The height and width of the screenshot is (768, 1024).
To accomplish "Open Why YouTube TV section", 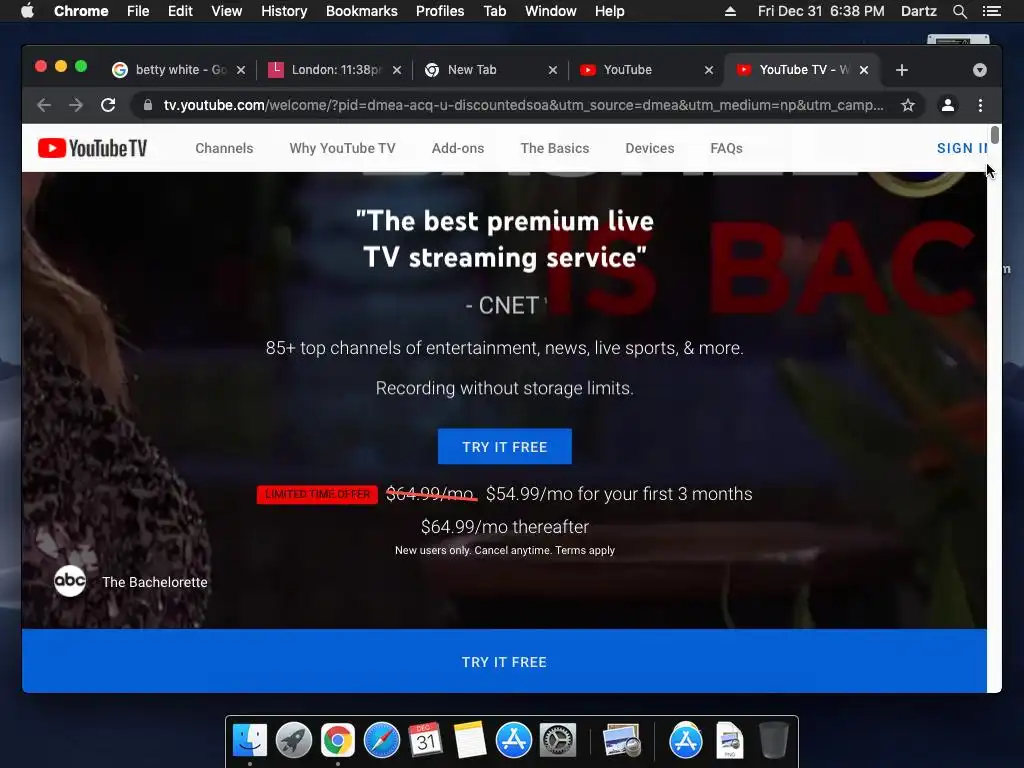I will click(342, 148).
